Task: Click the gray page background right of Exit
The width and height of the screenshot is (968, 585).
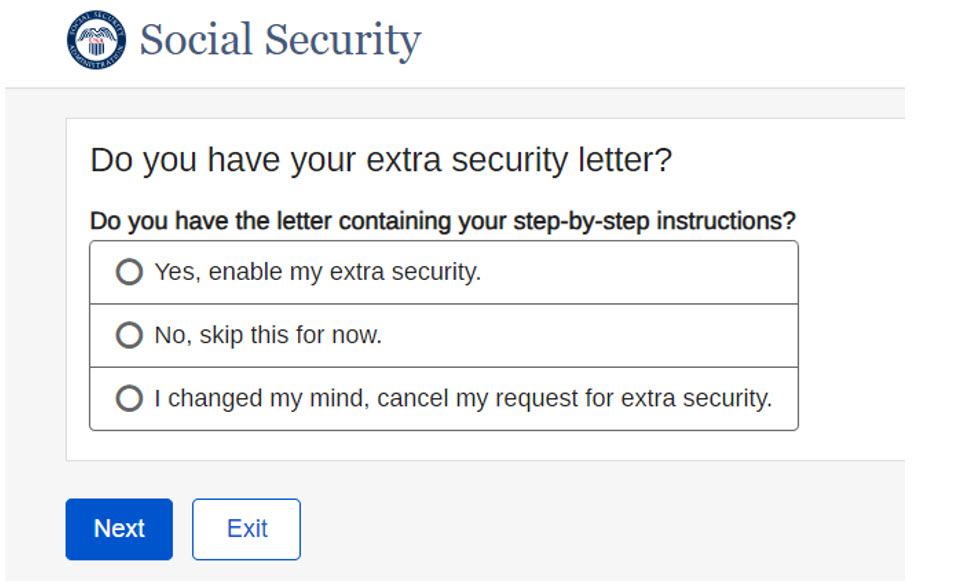Action: click(x=600, y=529)
